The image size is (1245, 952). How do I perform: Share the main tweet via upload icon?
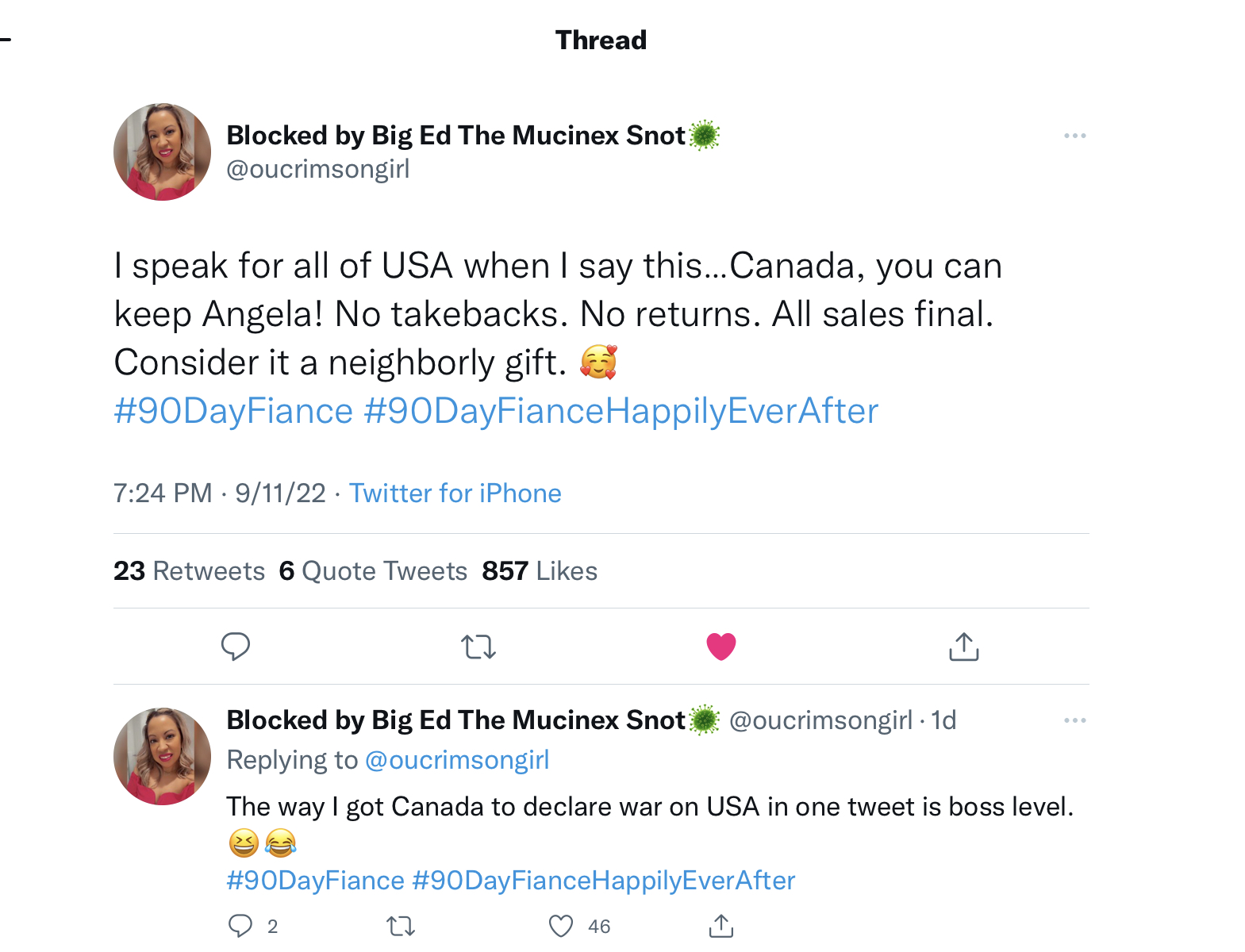pyautogui.click(x=963, y=647)
